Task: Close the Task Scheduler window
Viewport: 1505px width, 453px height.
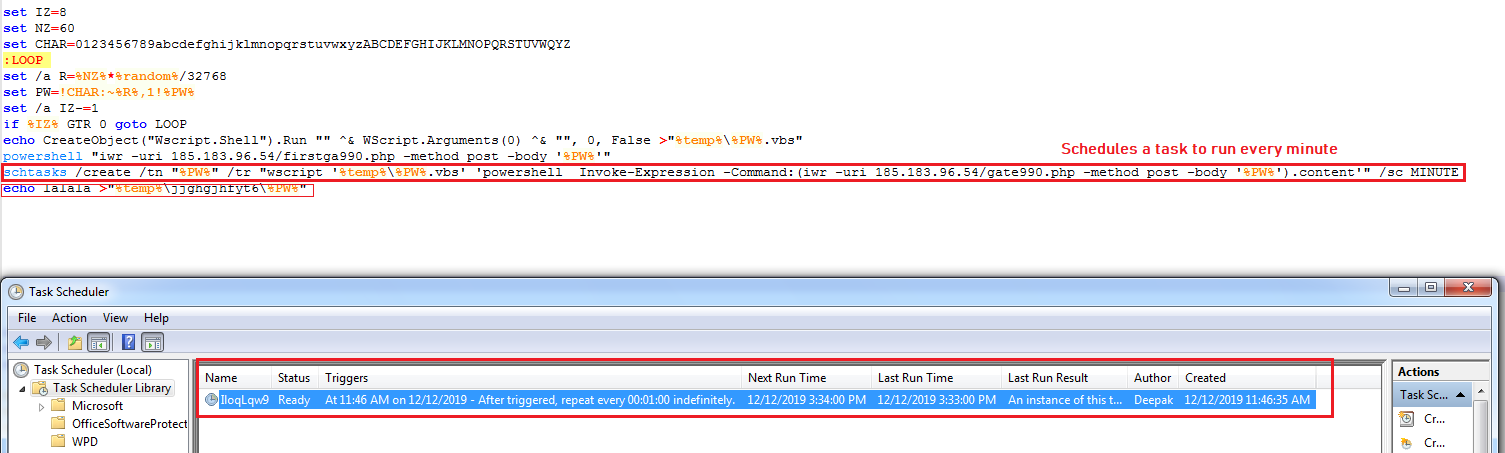Action: [x=1469, y=287]
